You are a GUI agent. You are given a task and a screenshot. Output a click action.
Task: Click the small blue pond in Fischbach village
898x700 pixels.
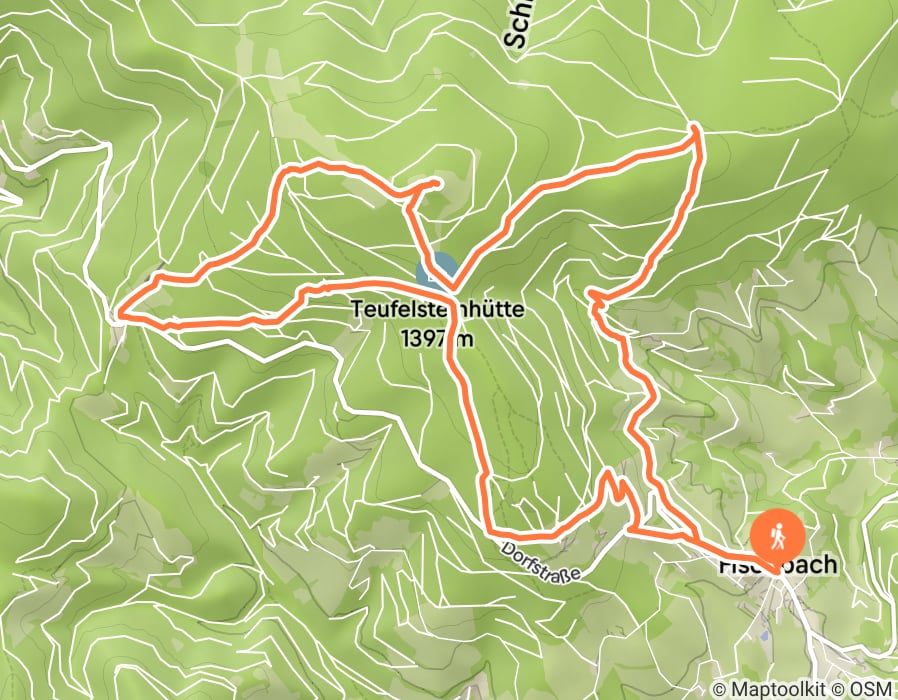(762, 636)
